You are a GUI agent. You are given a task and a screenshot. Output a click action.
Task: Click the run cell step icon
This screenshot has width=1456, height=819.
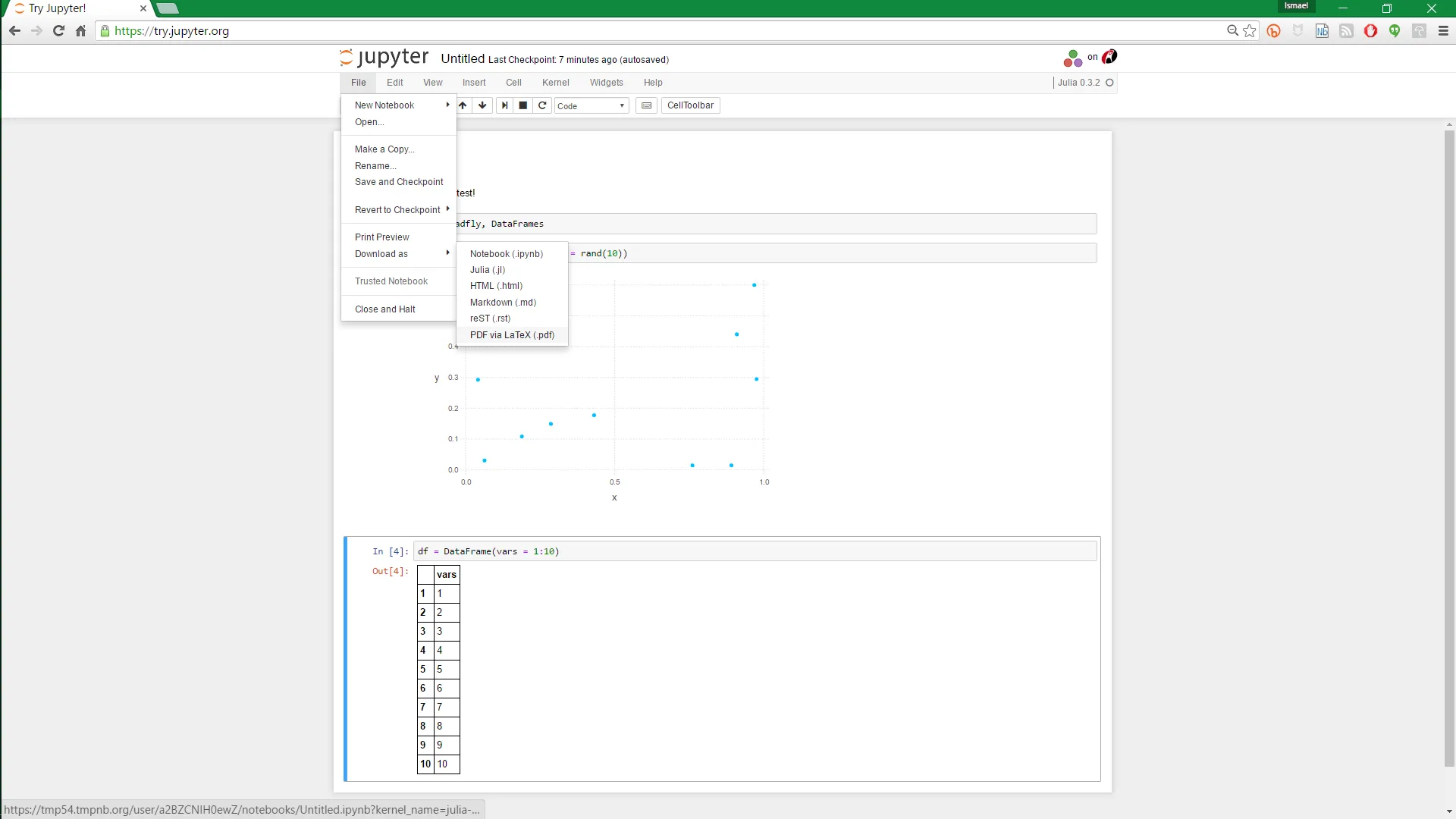[504, 105]
